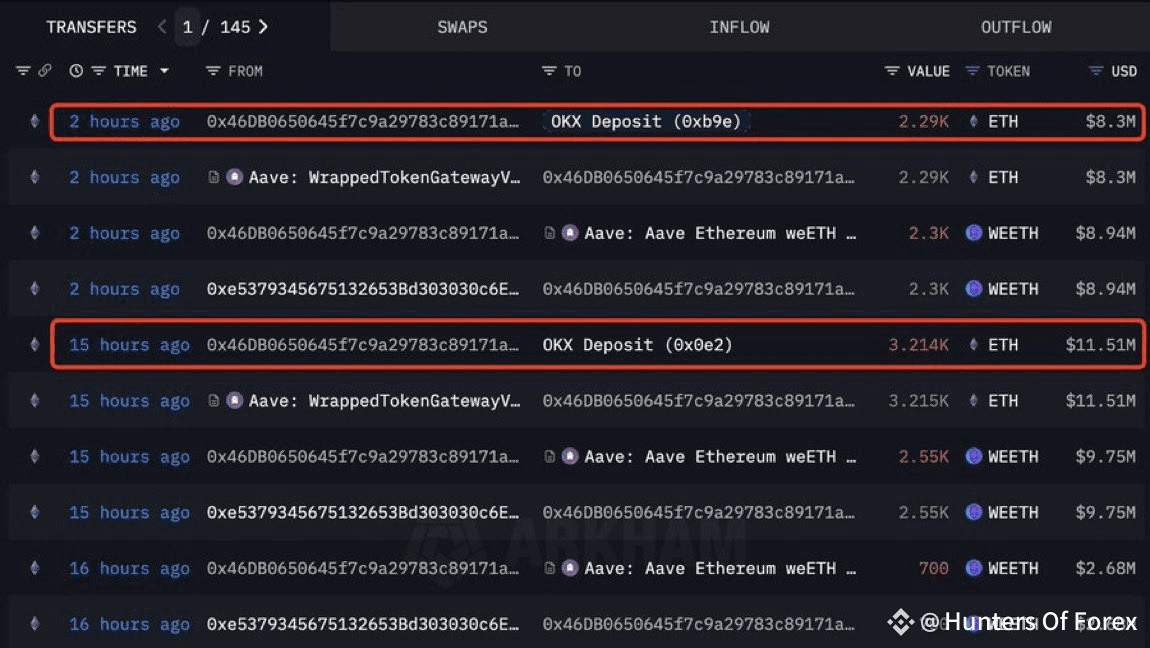Screen dimensions: 1150x648
Task: Click WEETH token icon in 700 row
Action: [x=974, y=568]
